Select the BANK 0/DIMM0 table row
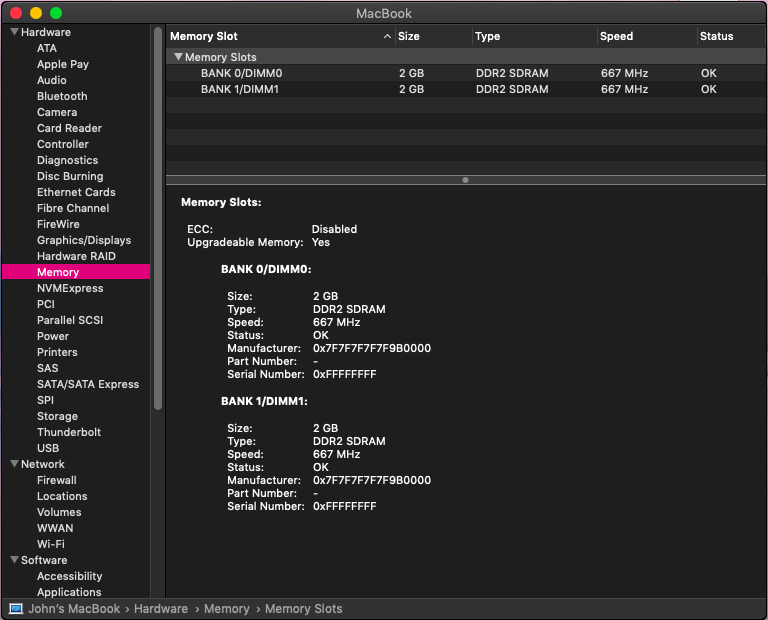768x620 pixels. pos(465,73)
